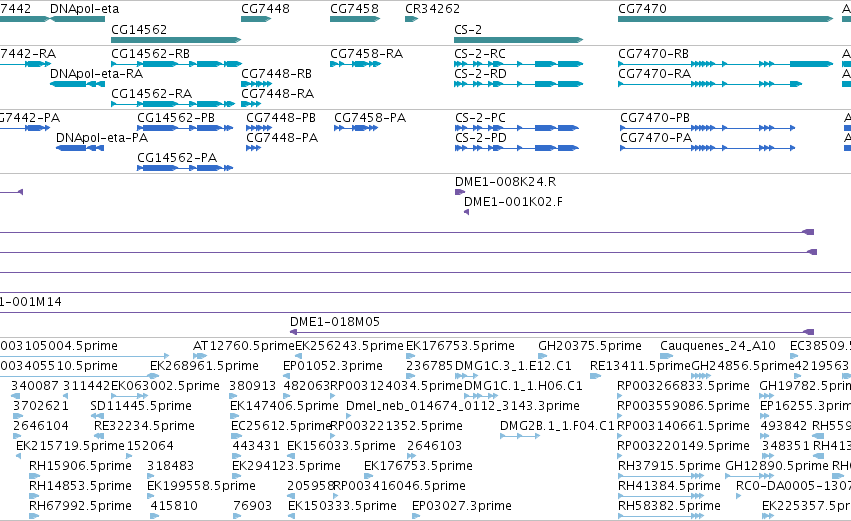Select the CG7470 gene arrow bar
Viewport: 851px width, 521px height.
[725, 19]
